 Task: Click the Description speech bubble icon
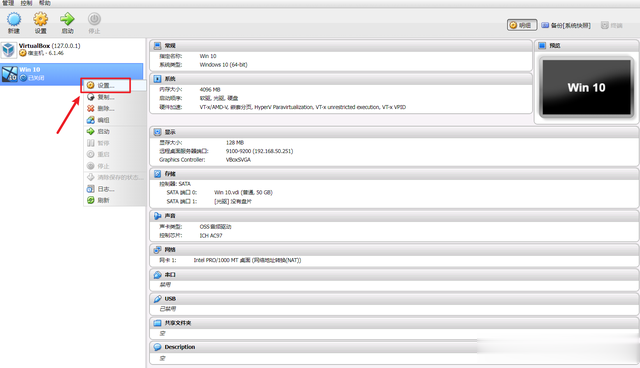point(157,347)
